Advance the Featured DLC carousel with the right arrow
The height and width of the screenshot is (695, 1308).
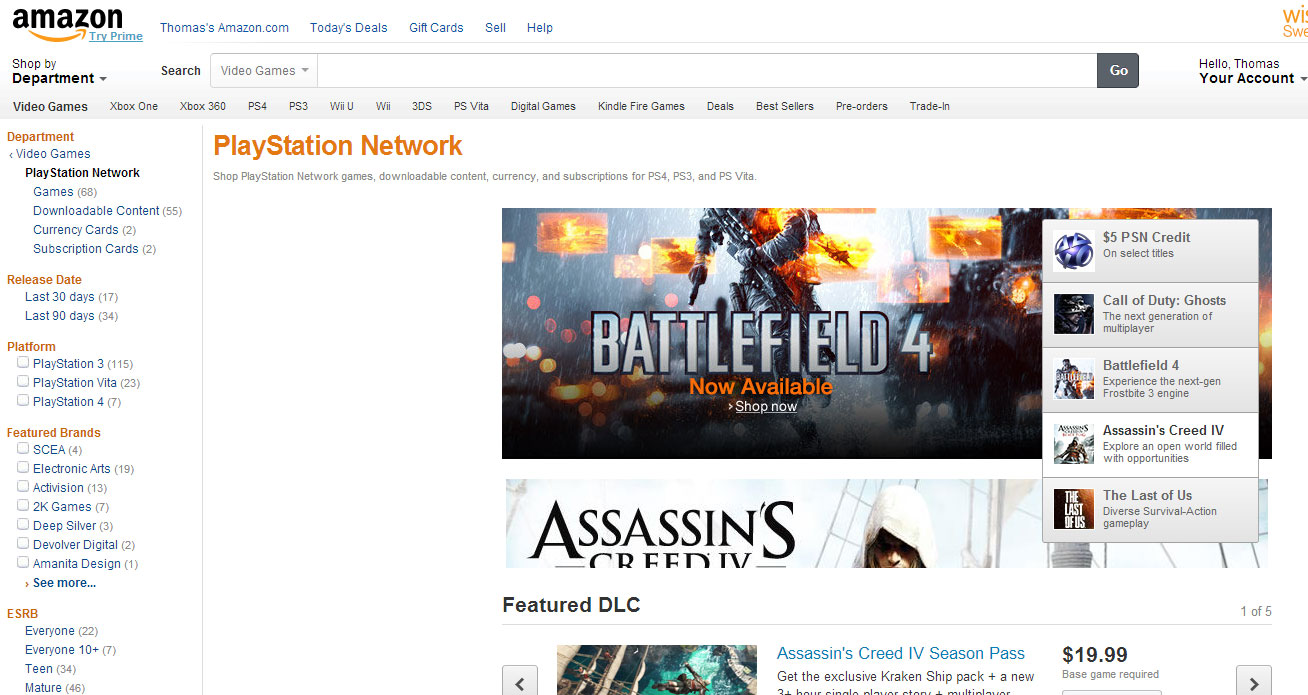pyautogui.click(x=1253, y=681)
